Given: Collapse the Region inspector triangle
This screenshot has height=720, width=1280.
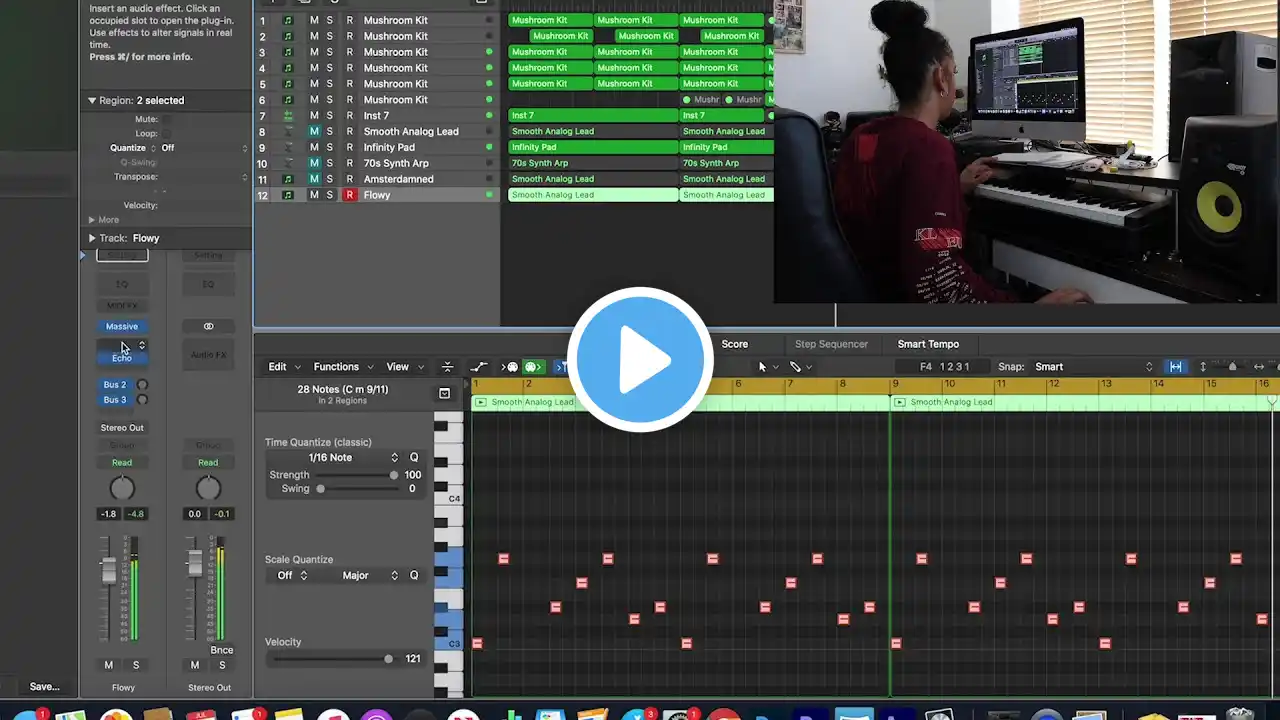Looking at the screenshot, I should click(92, 101).
